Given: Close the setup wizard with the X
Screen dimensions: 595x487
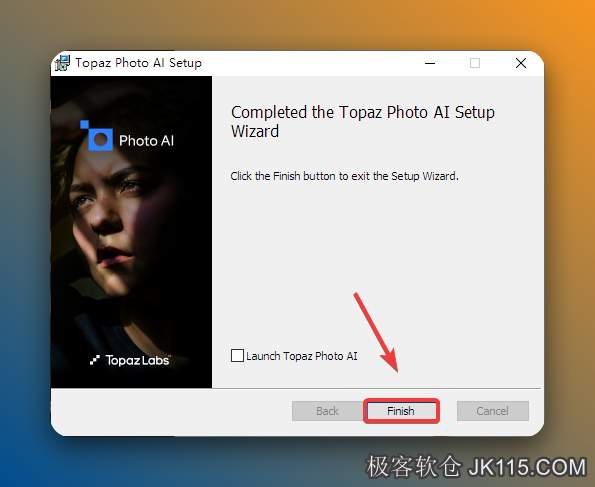Looking at the screenshot, I should pos(521,63).
